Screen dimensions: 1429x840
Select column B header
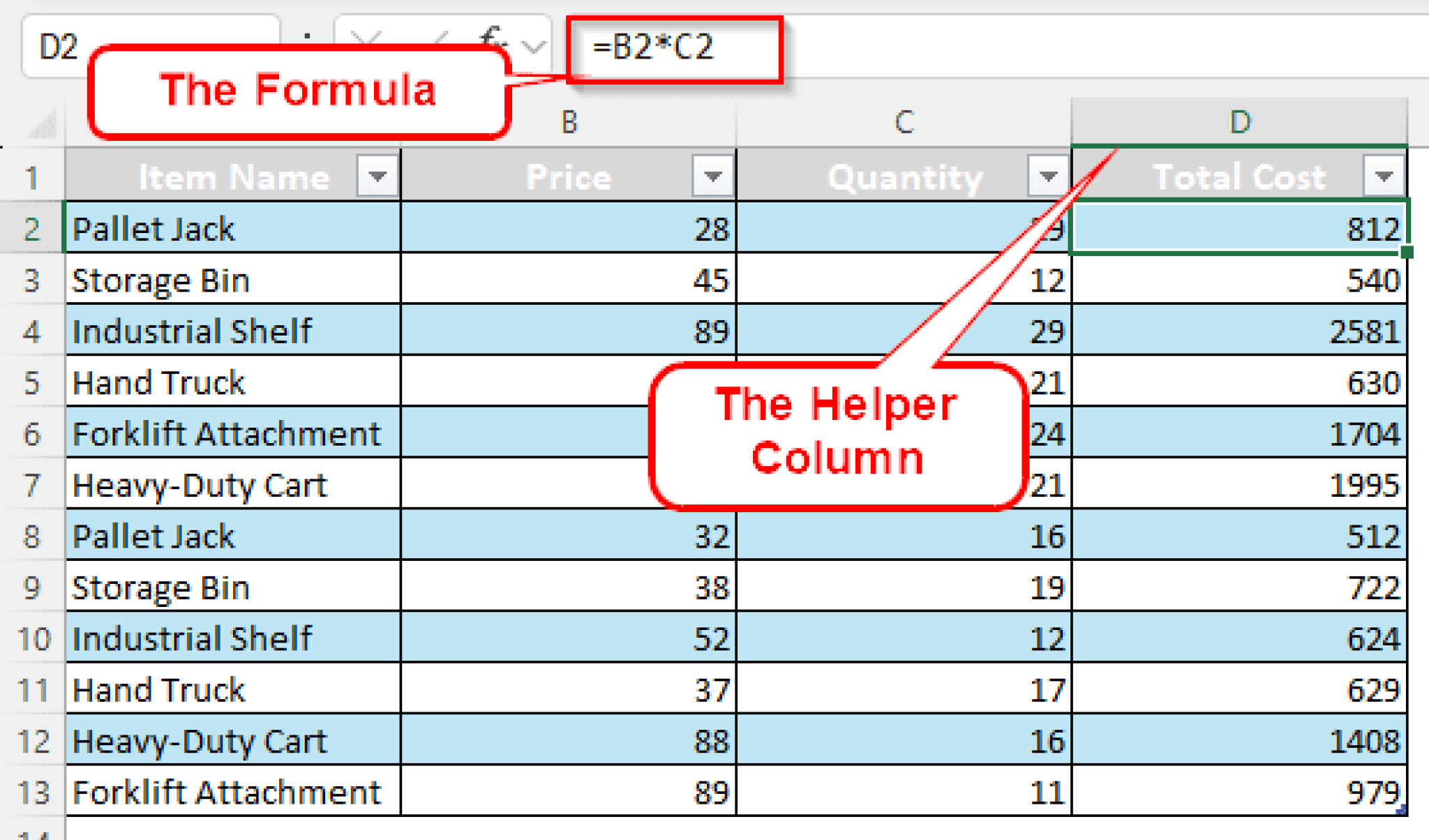(569, 122)
